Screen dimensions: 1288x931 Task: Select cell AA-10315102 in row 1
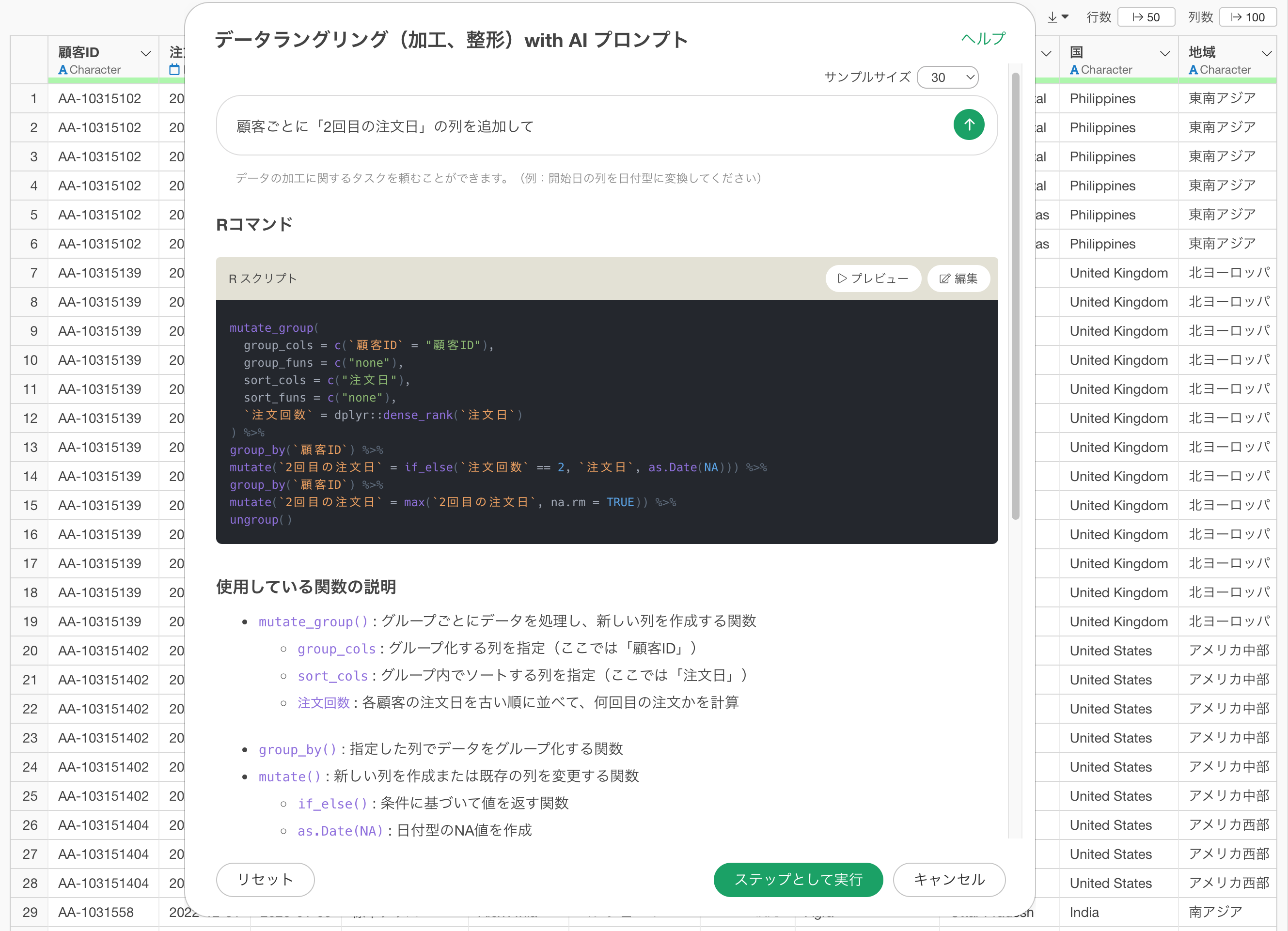click(103, 99)
